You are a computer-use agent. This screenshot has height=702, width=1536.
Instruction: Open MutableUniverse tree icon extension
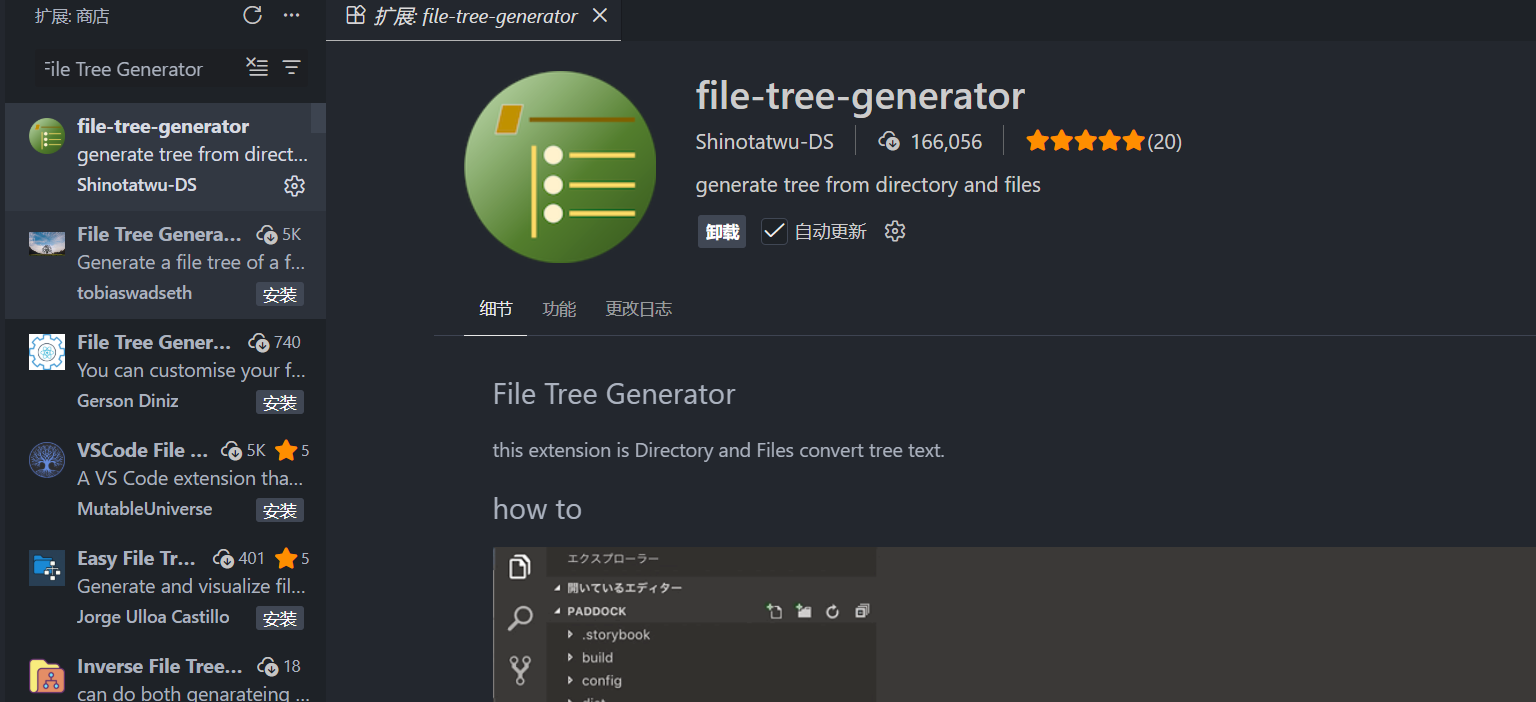(x=47, y=460)
